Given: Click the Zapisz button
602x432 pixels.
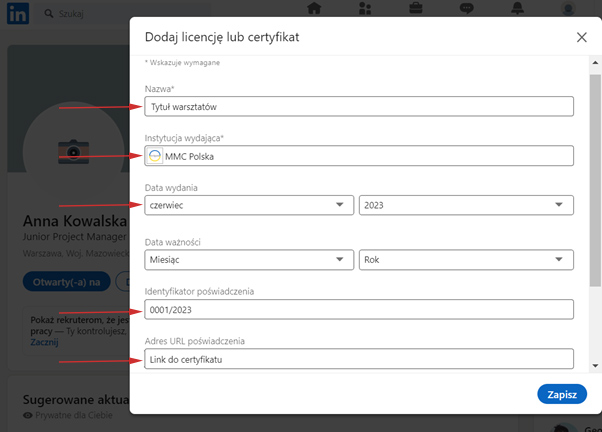Looking at the screenshot, I should [x=562, y=394].
